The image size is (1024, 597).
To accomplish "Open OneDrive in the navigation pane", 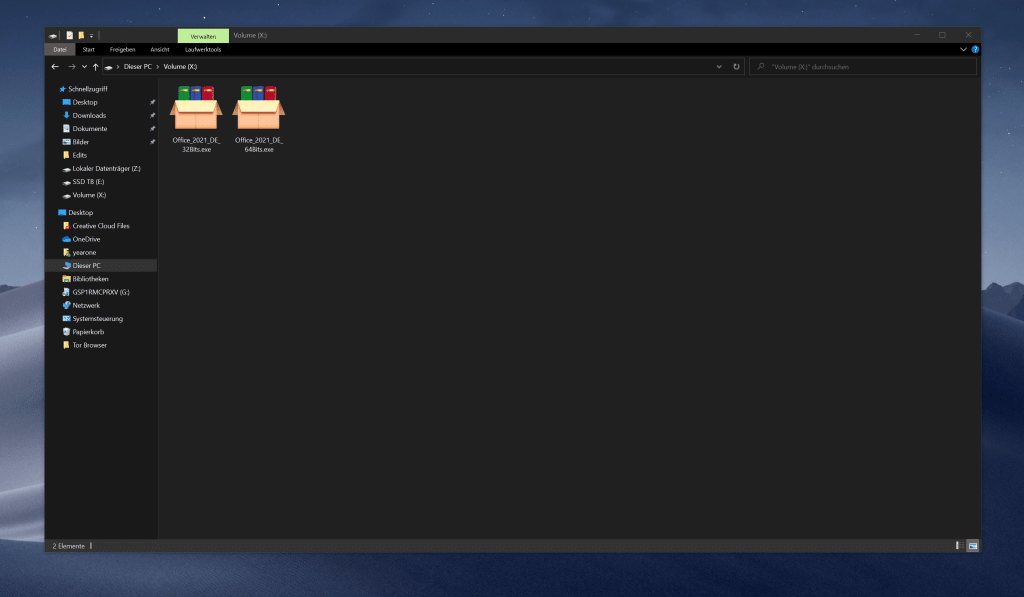I will pyautogui.click(x=86, y=239).
